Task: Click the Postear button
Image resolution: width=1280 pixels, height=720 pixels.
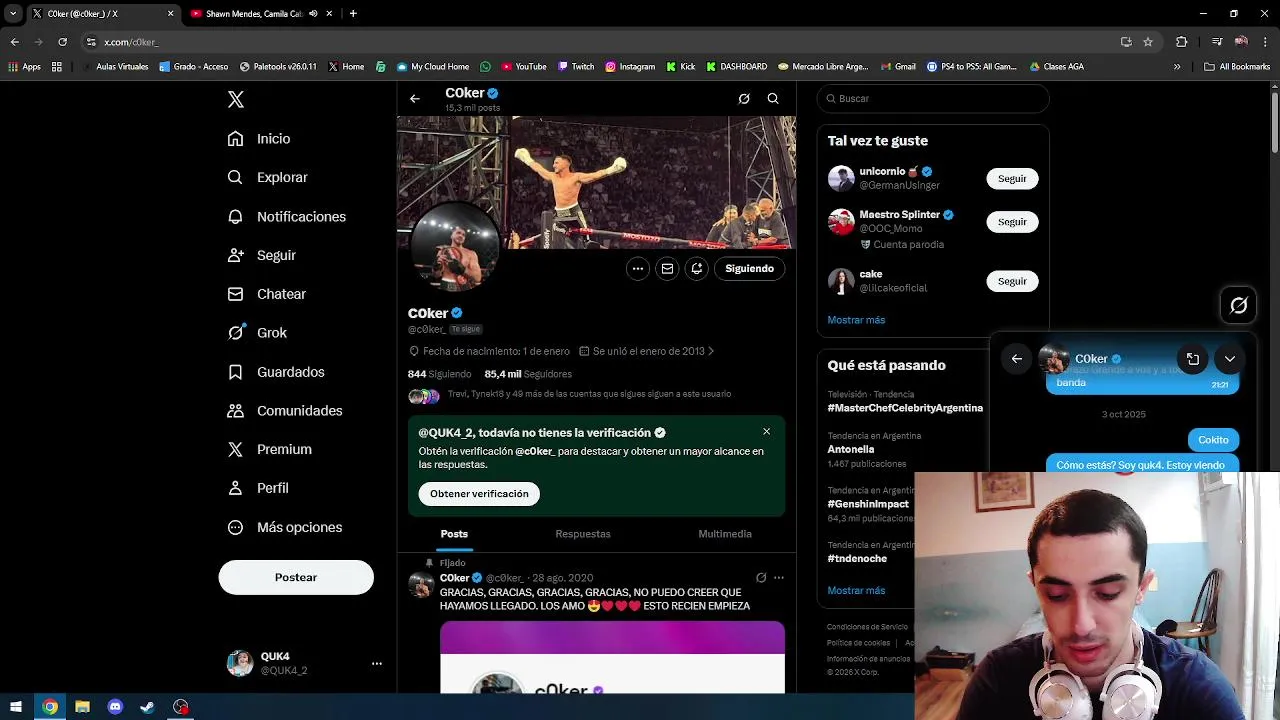Action: tap(296, 577)
